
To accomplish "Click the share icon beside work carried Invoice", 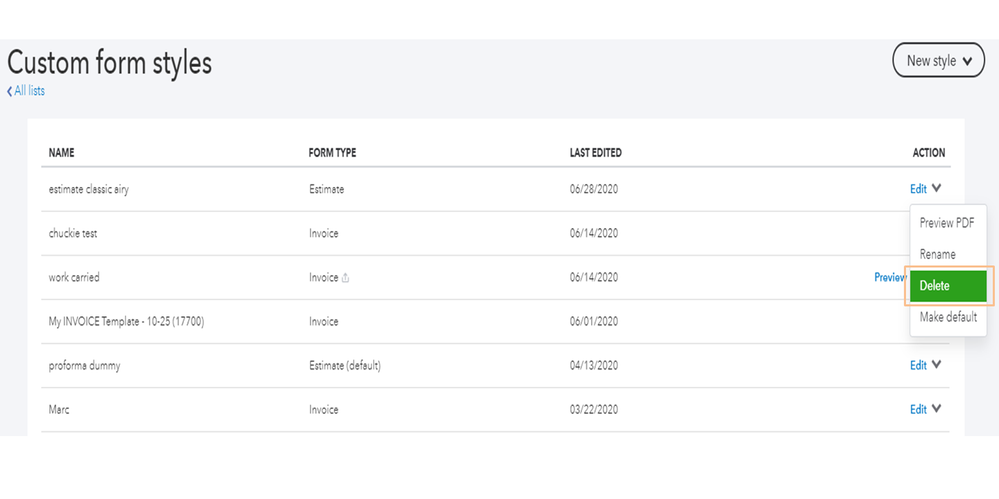I will tap(346, 278).
